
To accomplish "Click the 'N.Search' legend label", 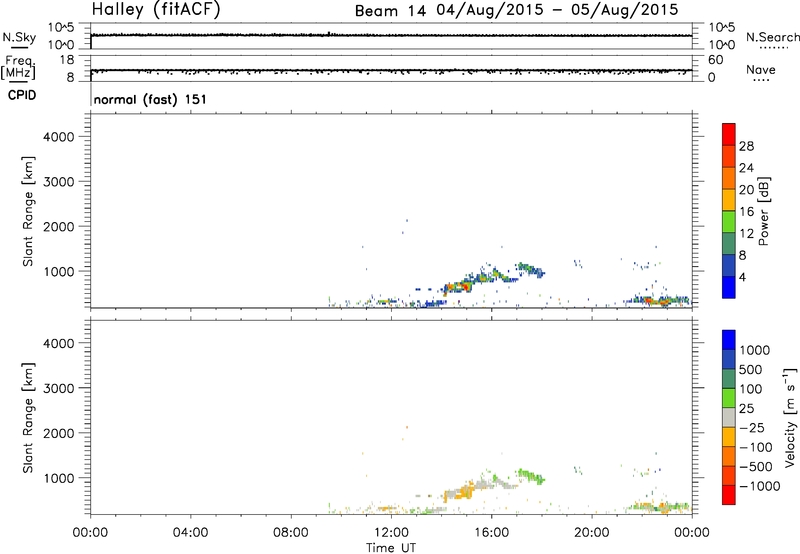I will [x=772, y=37].
